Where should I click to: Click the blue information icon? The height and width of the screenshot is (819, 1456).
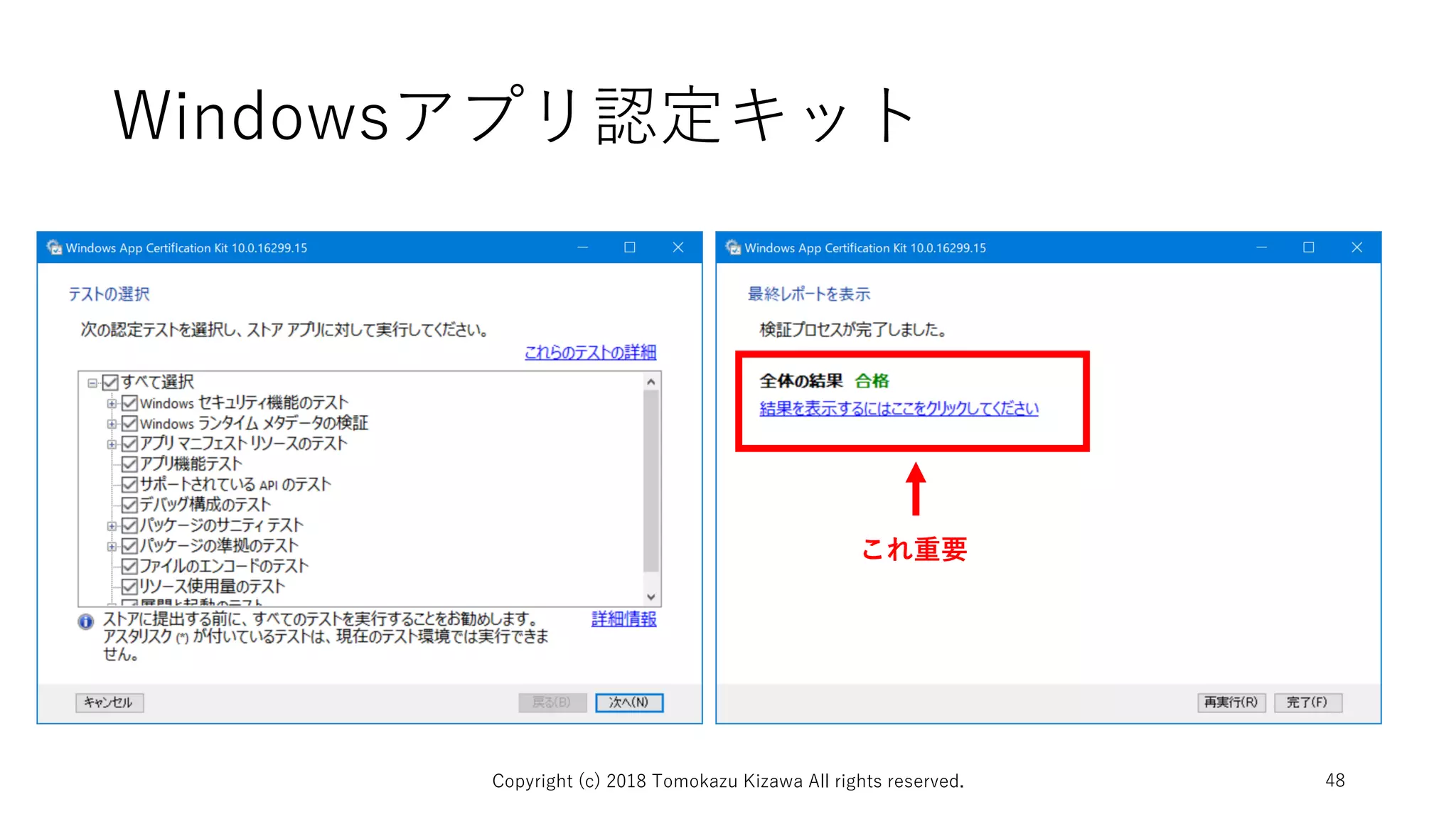pyautogui.click(x=85, y=622)
